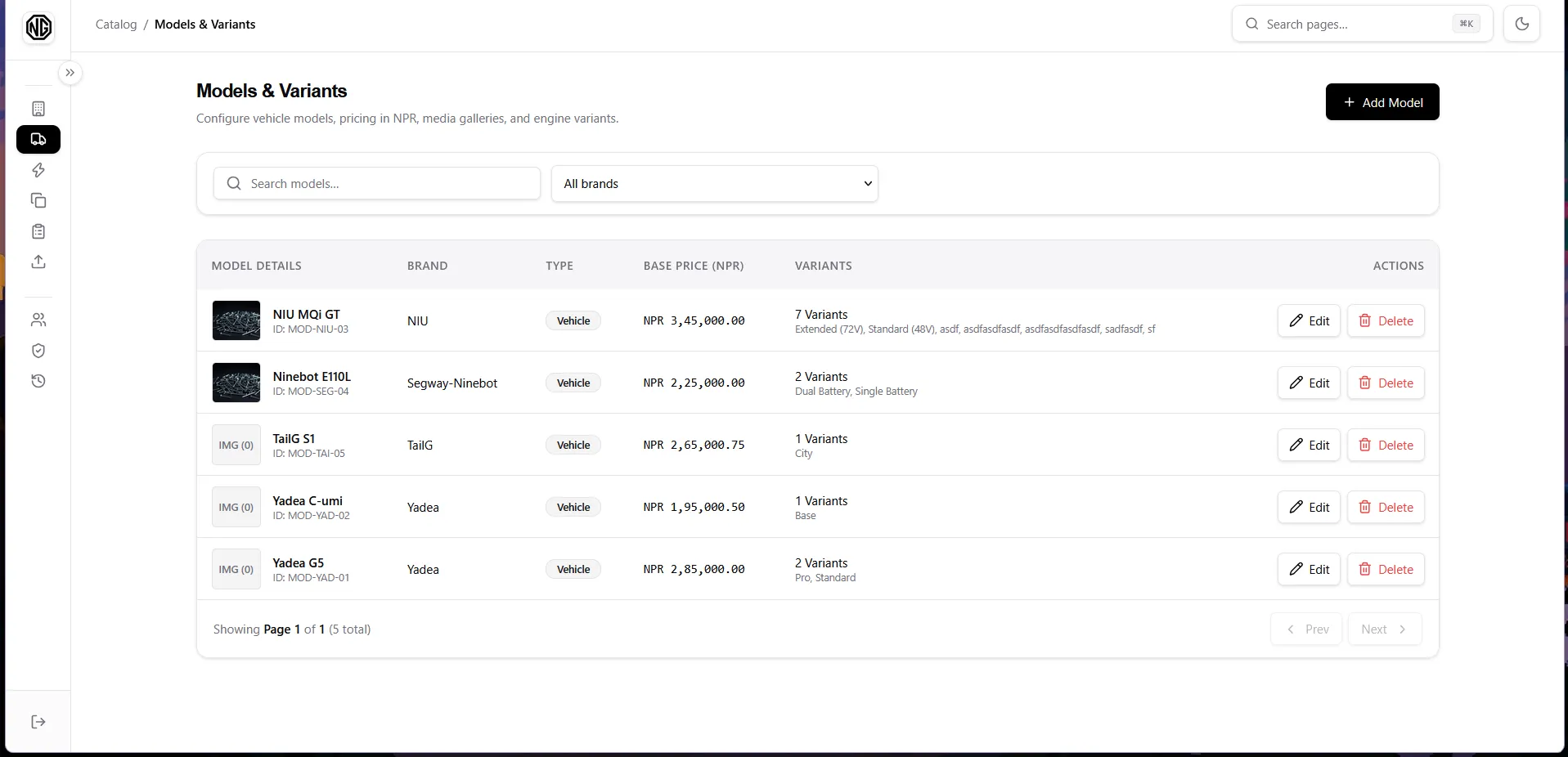Open the building icon page in sidebar
1568x757 pixels.
[x=38, y=109]
